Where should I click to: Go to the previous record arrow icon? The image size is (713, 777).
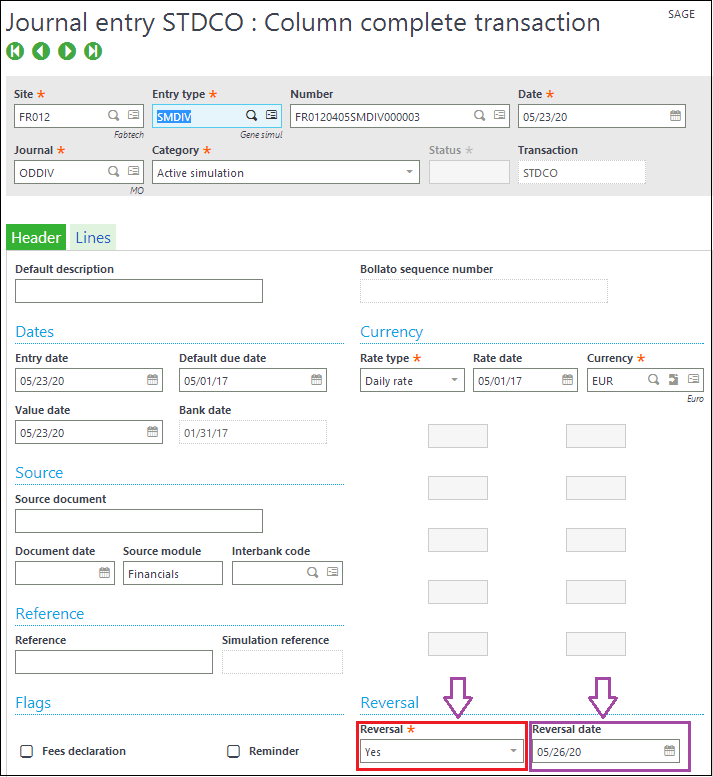coord(41,51)
